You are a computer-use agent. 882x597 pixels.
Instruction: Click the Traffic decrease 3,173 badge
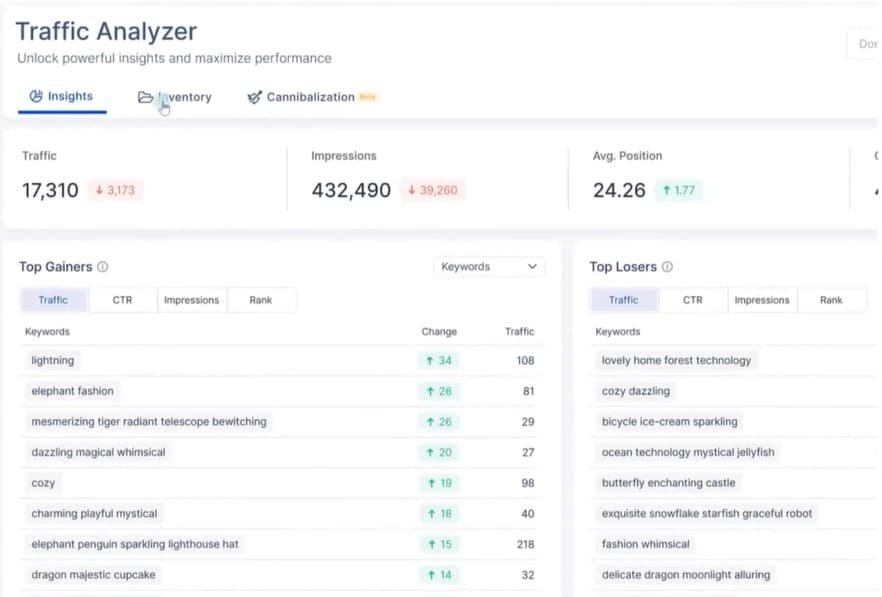tap(115, 190)
